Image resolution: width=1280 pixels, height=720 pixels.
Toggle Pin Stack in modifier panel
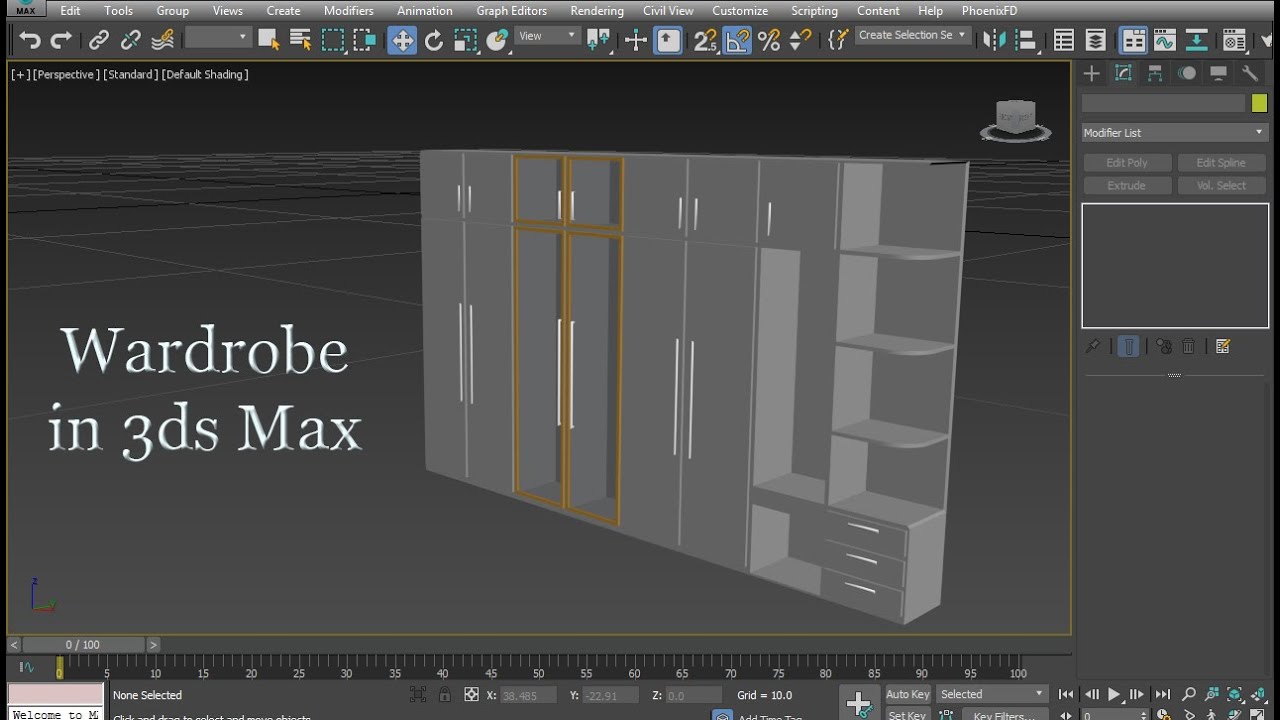tap(1093, 346)
